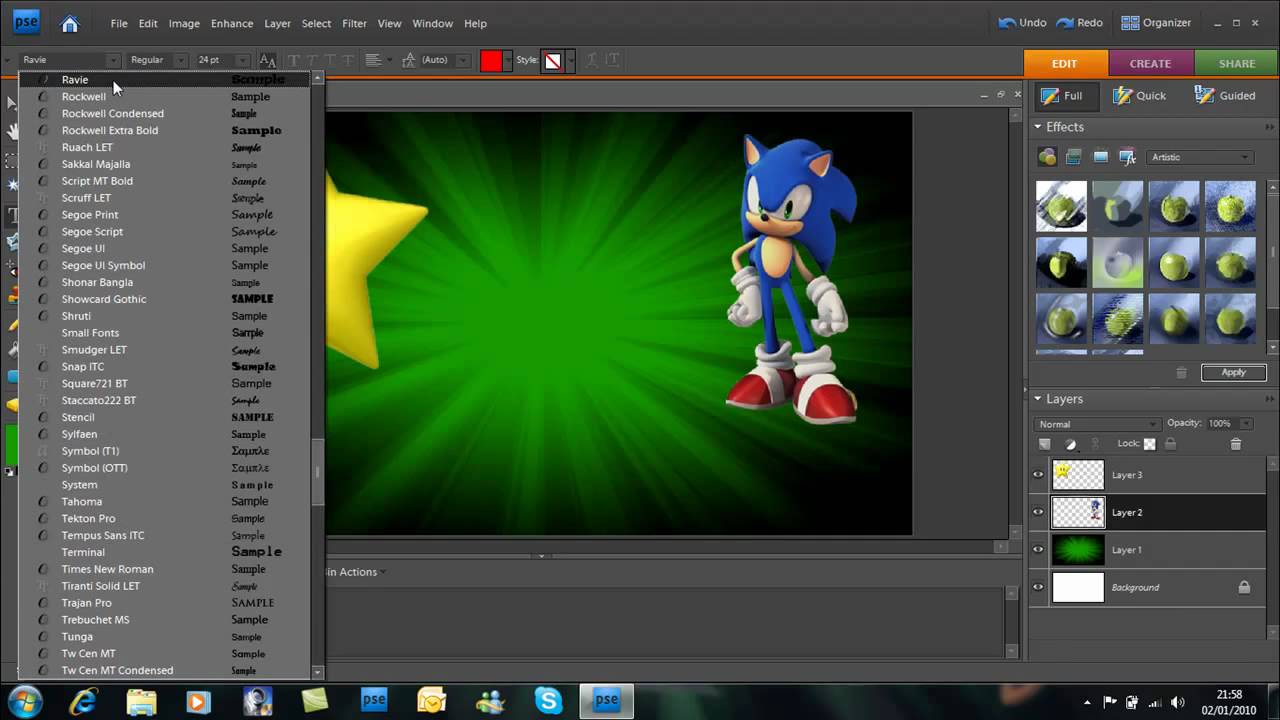Show Photo Effects in the Effects panel
Screen dimensions: 1280x720
pos(1101,157)
